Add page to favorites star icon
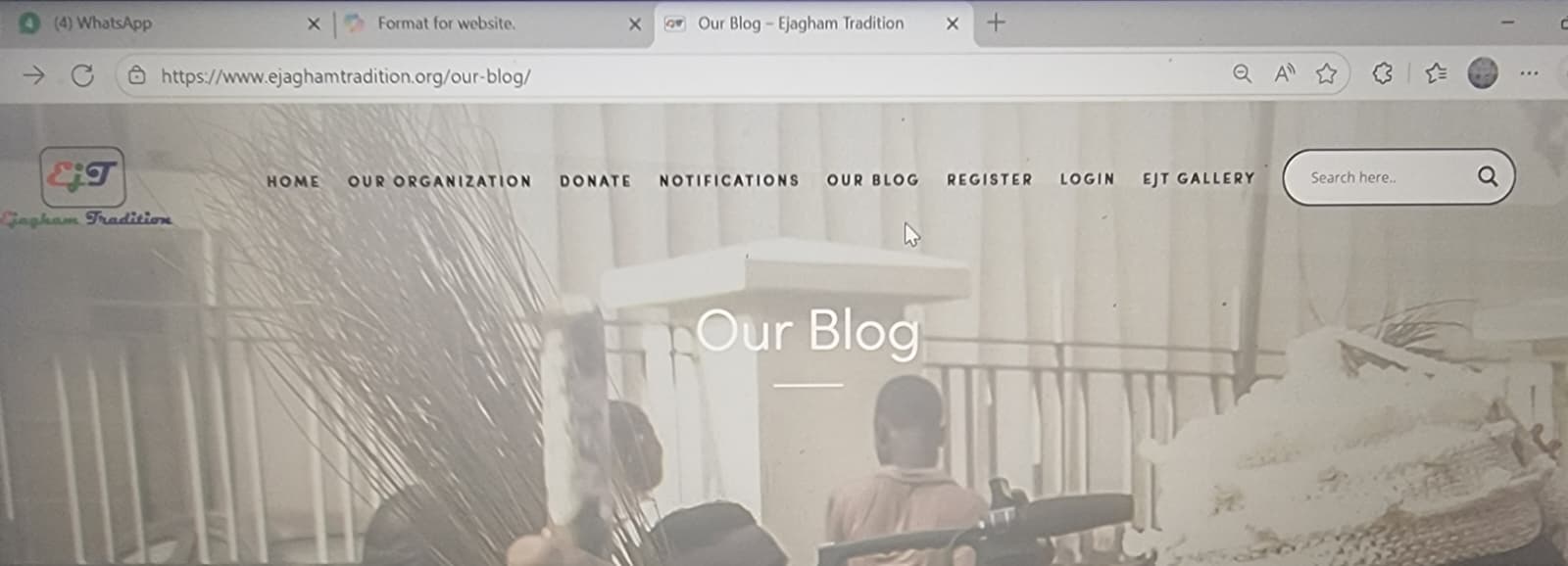This screenshot has width=1568, height=566. [x=1326, y=73]
